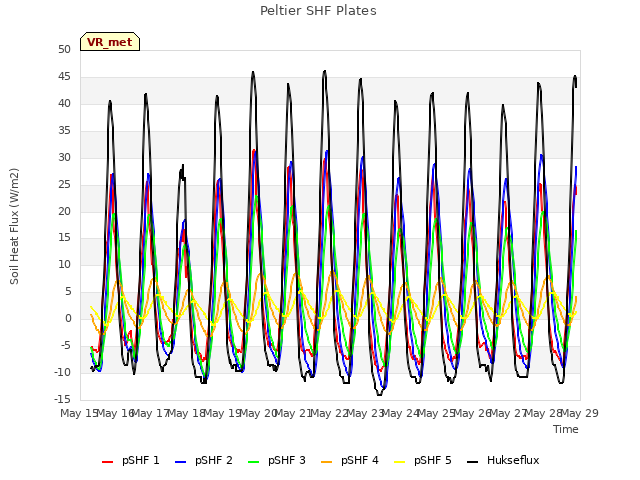
Task: Click the y-axis tick value 25
Action: pyautogui.click(x=64, y=184)
